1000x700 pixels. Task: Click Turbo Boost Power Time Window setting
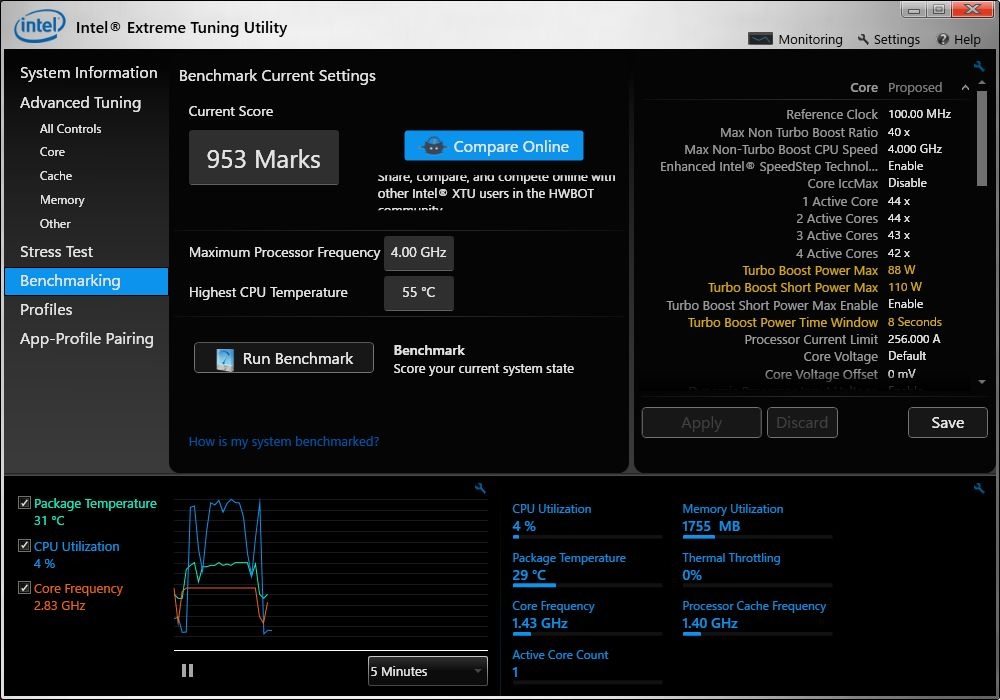pos(783,323)
